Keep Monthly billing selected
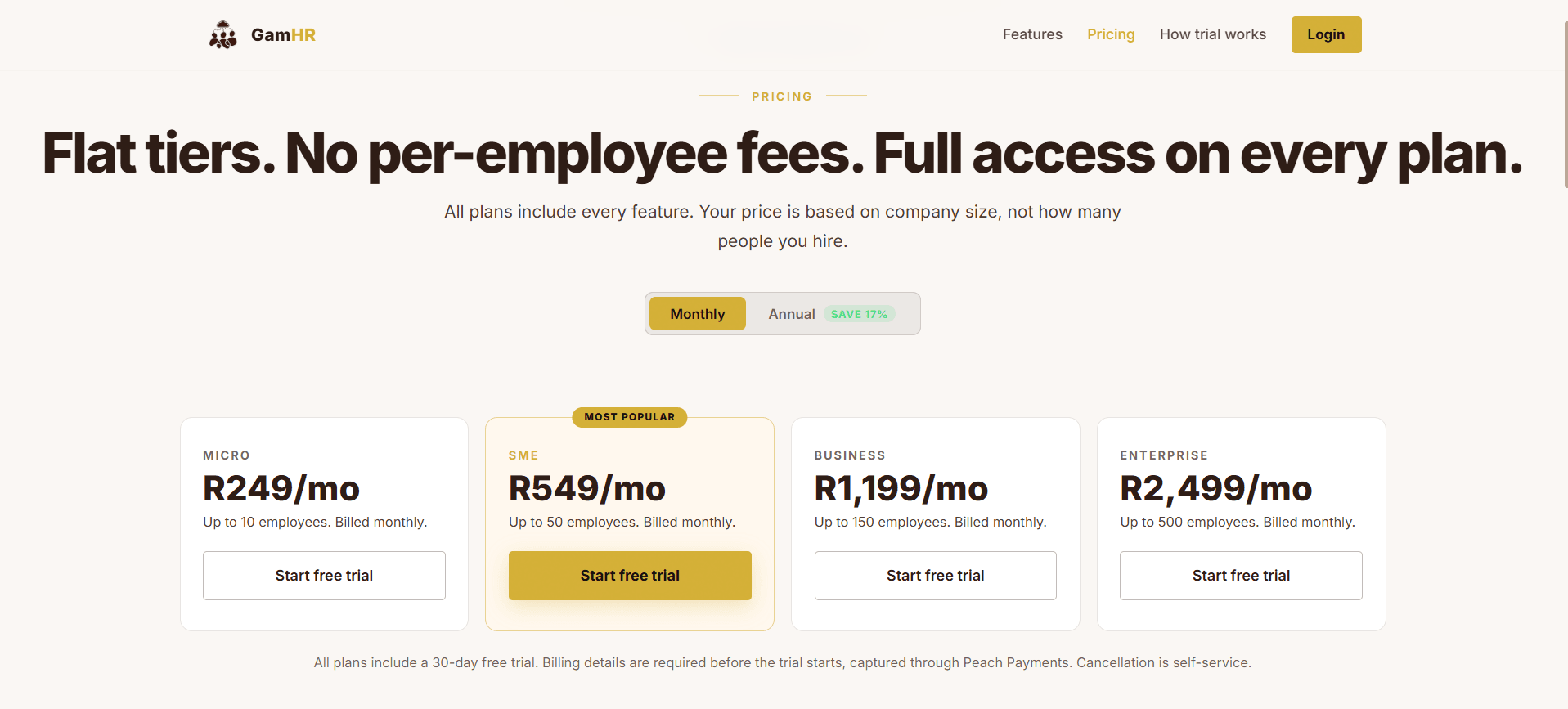 click(697, 313)
